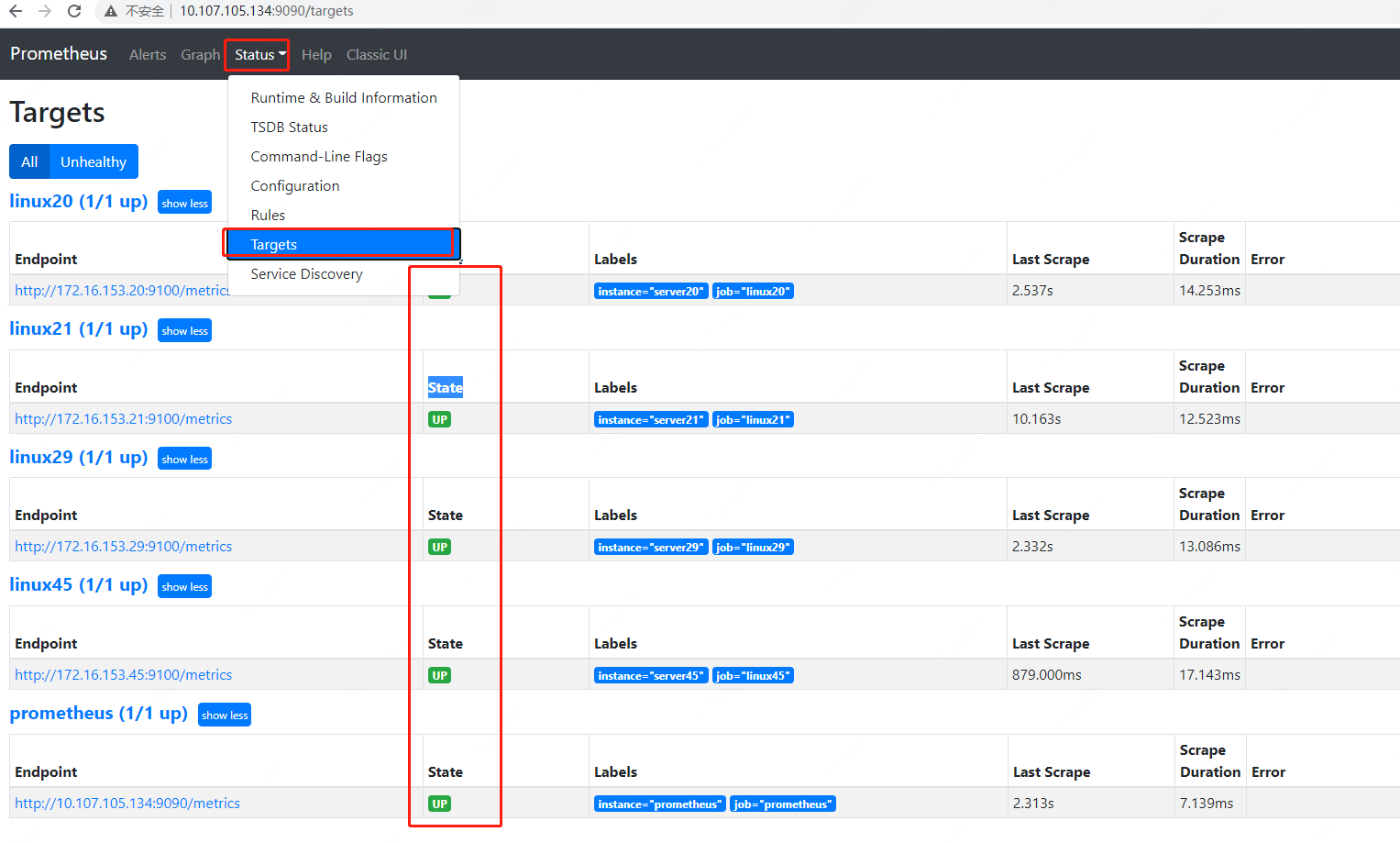Click UP badge for server29
The height and width of the screenshot is (843, 1400).
click(440, 547)
